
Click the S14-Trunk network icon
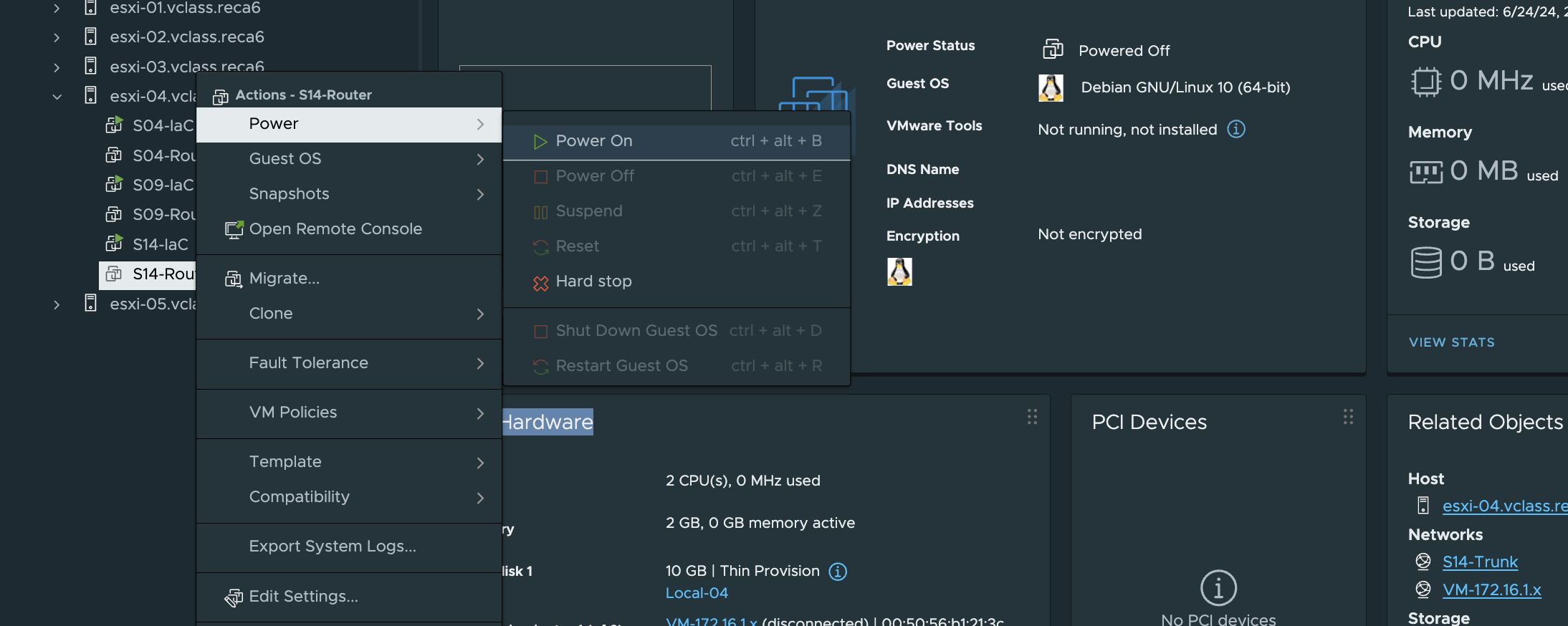tap(1423, 562)
